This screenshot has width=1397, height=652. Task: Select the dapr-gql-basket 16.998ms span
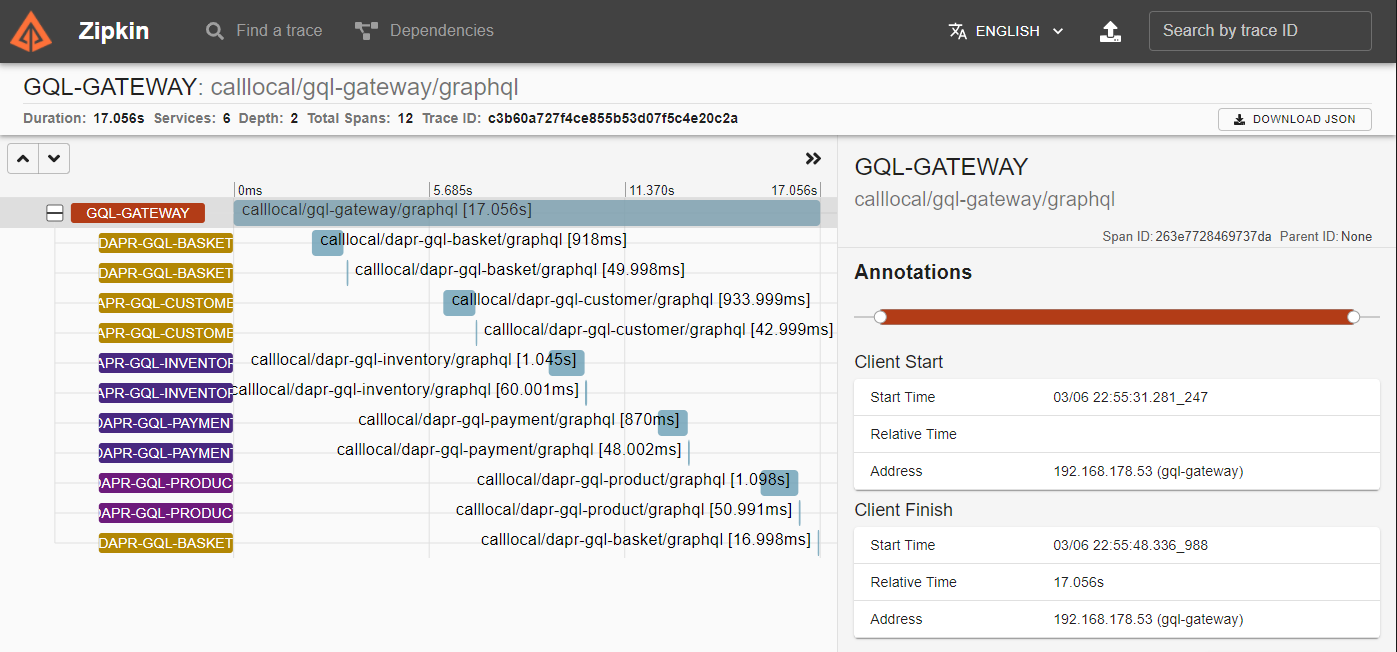coord(818,543)
